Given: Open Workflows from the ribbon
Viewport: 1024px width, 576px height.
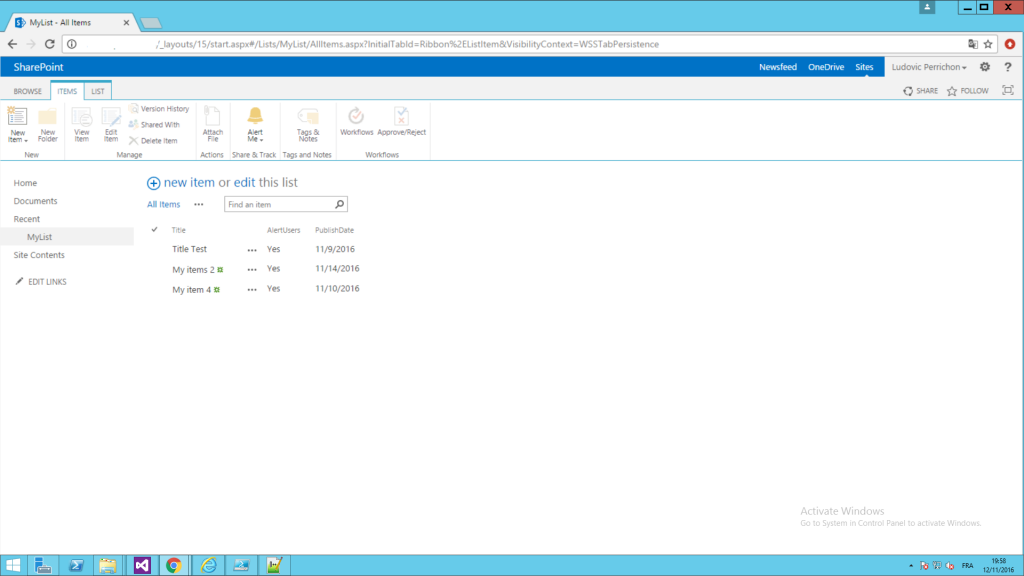Looking at the screenshot, I should point(357,121).
